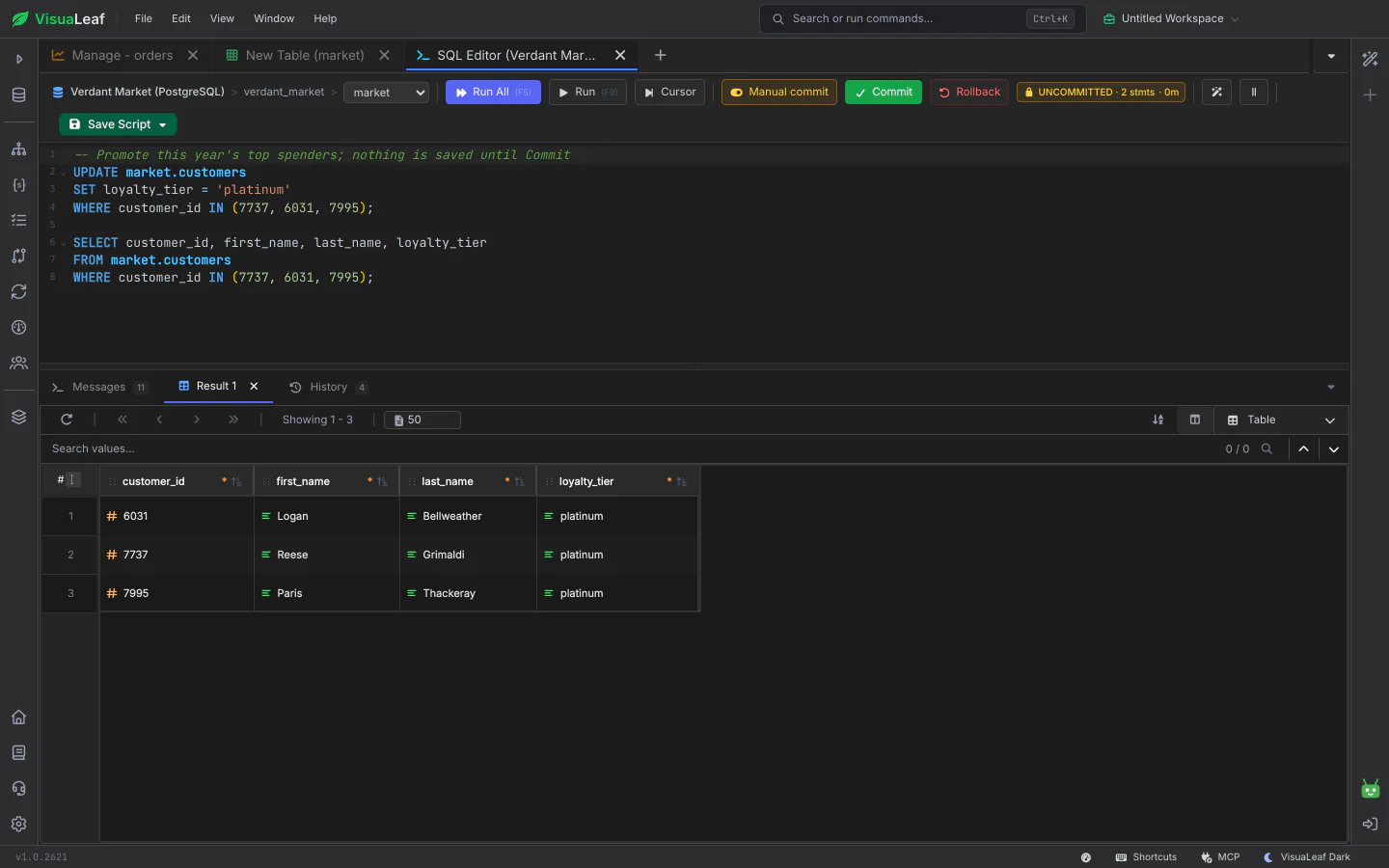Open the sync refresh sidebar icon

[x=18, y=291]
